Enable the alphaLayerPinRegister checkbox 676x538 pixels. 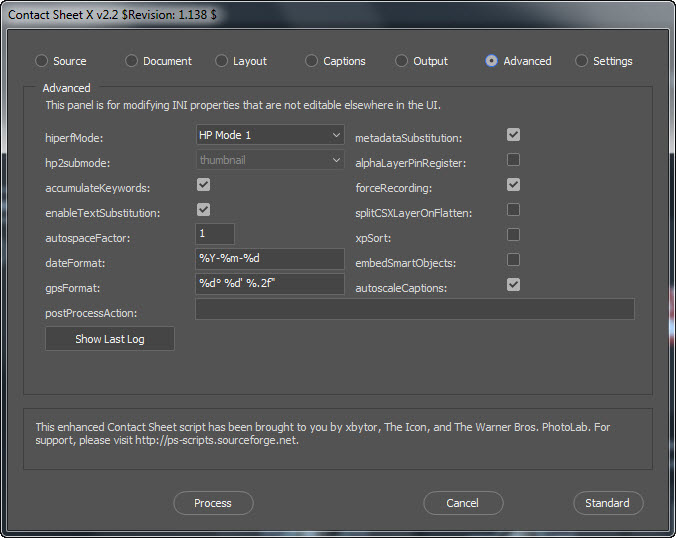[x=513, y=160]
